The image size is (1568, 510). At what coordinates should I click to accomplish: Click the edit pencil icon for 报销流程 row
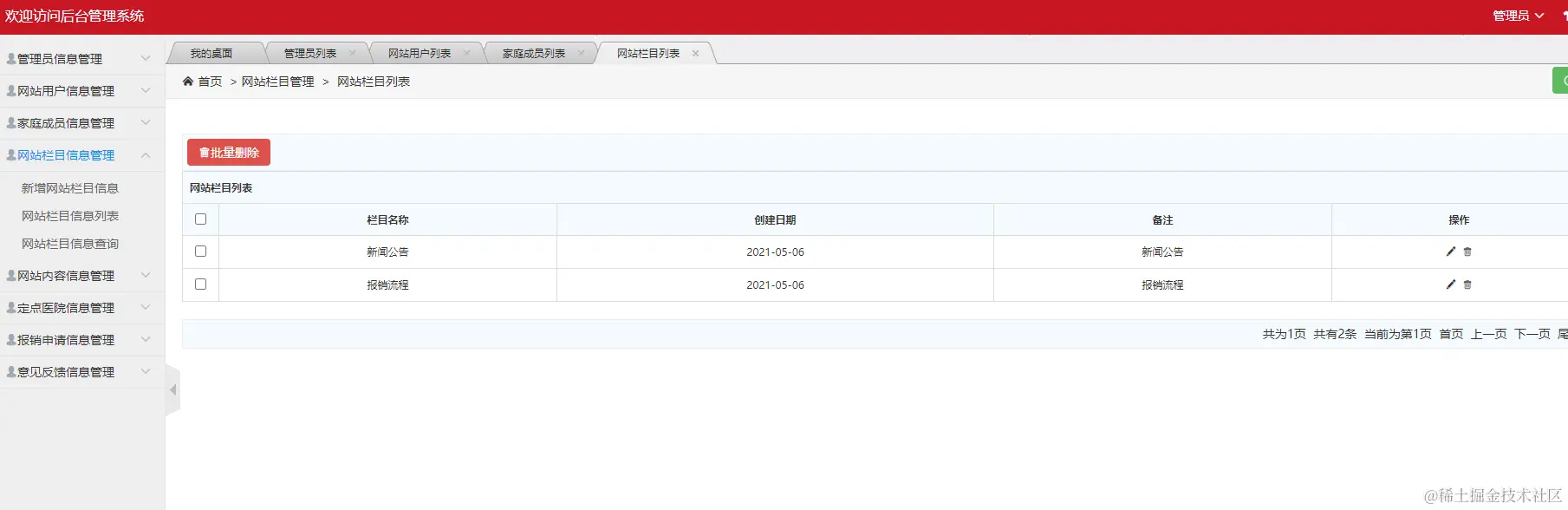point(1451,284)
